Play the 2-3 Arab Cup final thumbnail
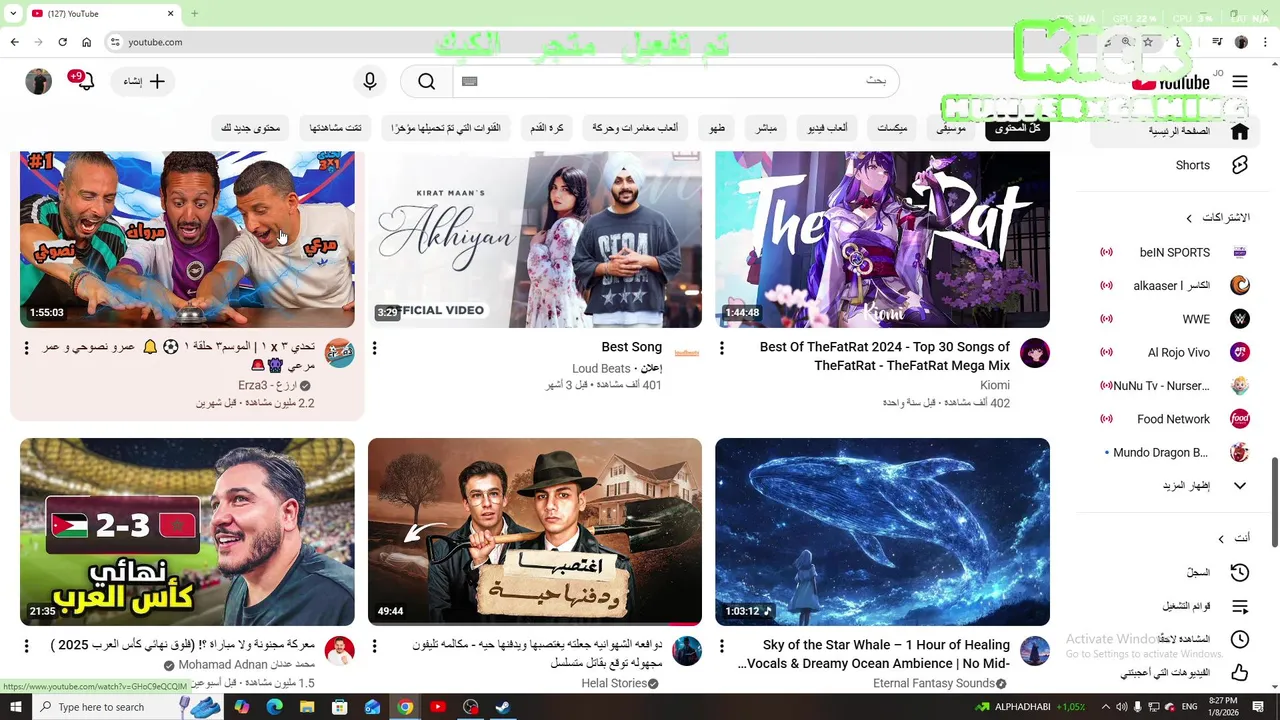The image size is (1280, 720). (x=187, y=532)
